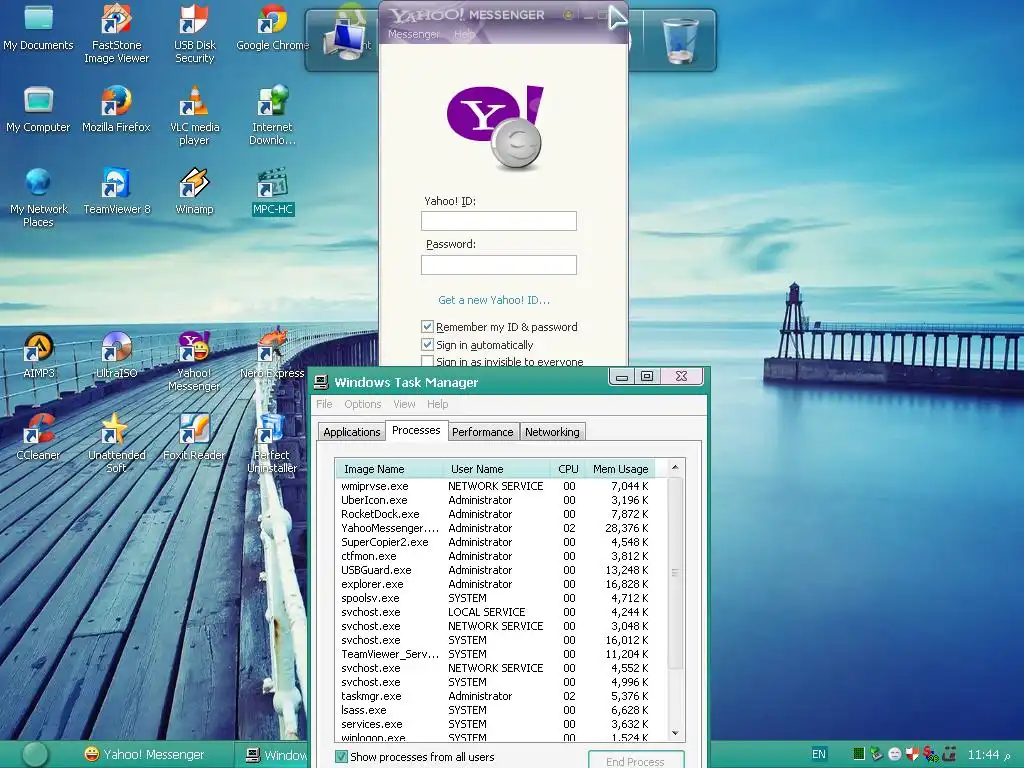Sort processes by Mem Usage column
The width and height of the screenshot is (1024, 768).
(x=620, y=469)
